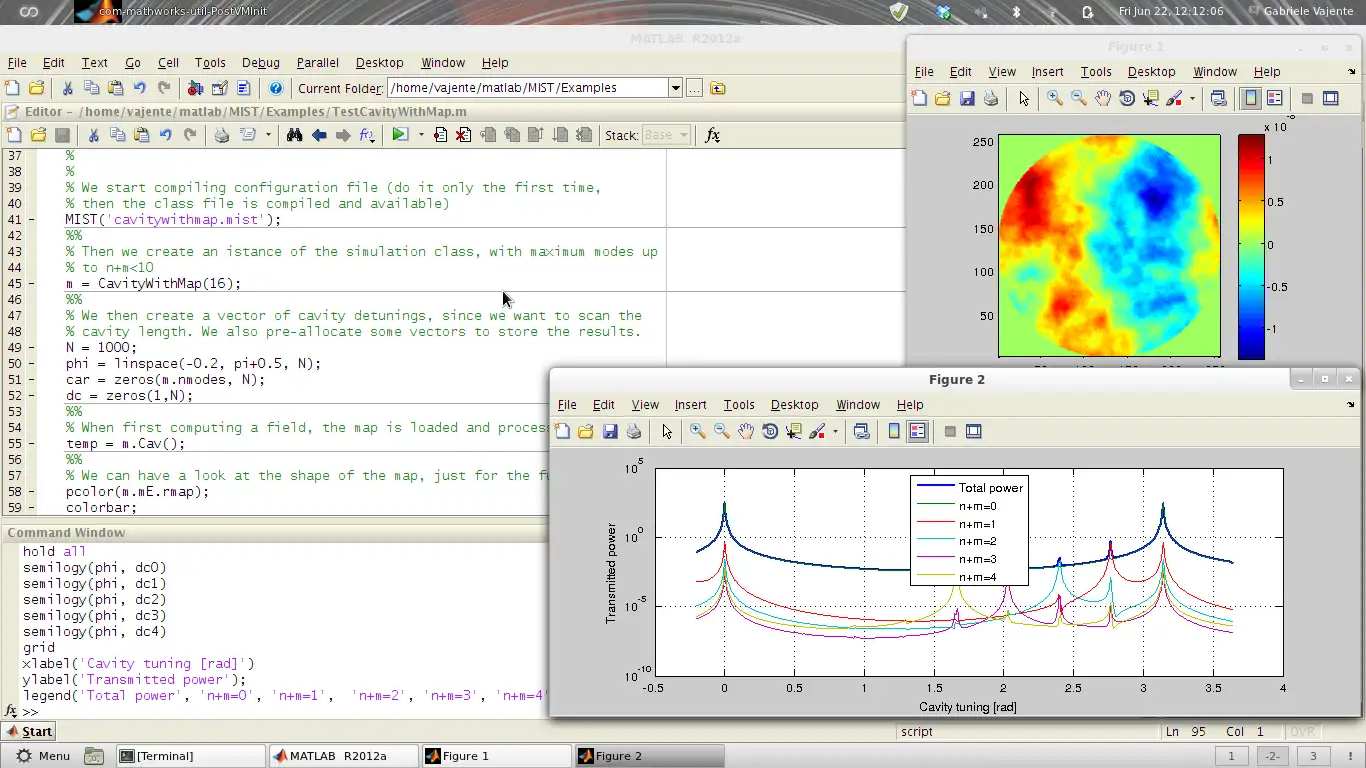Click the browse for folder '...' button
This screenshot has height=768, width=1366.
pyautogui.click(x=695, y=88)
